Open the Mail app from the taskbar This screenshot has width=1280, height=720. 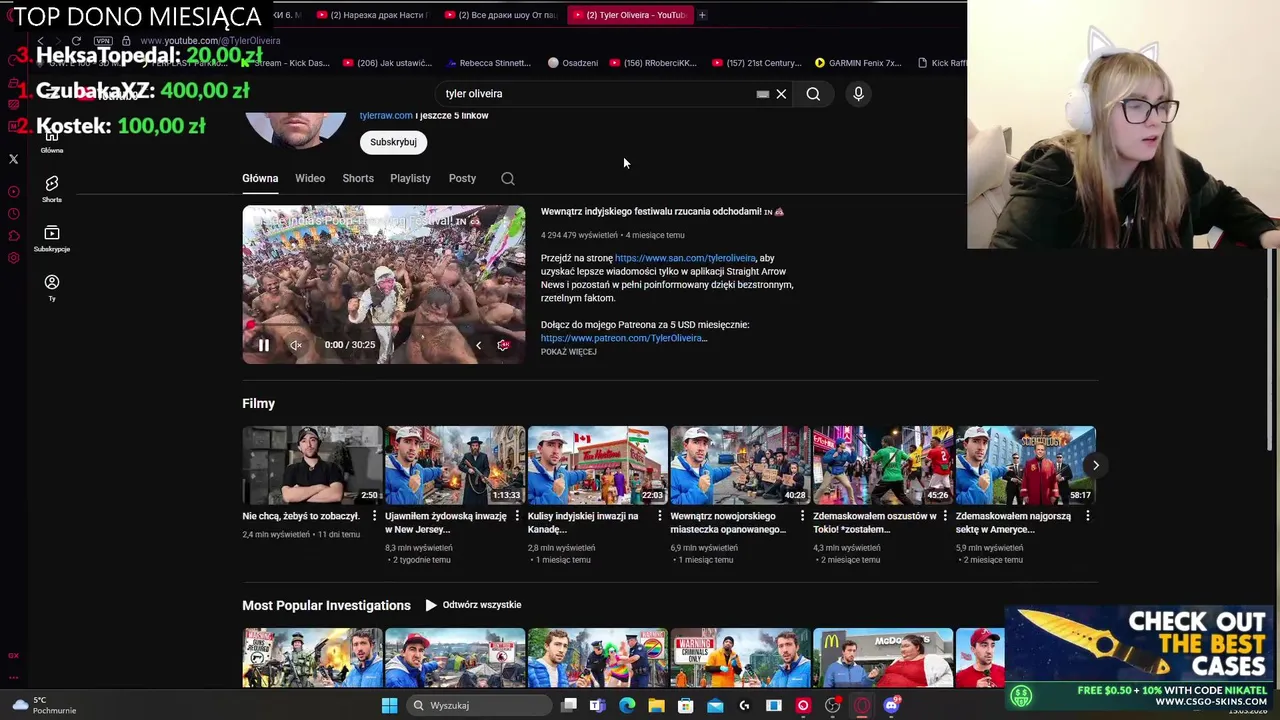(715, 706)
